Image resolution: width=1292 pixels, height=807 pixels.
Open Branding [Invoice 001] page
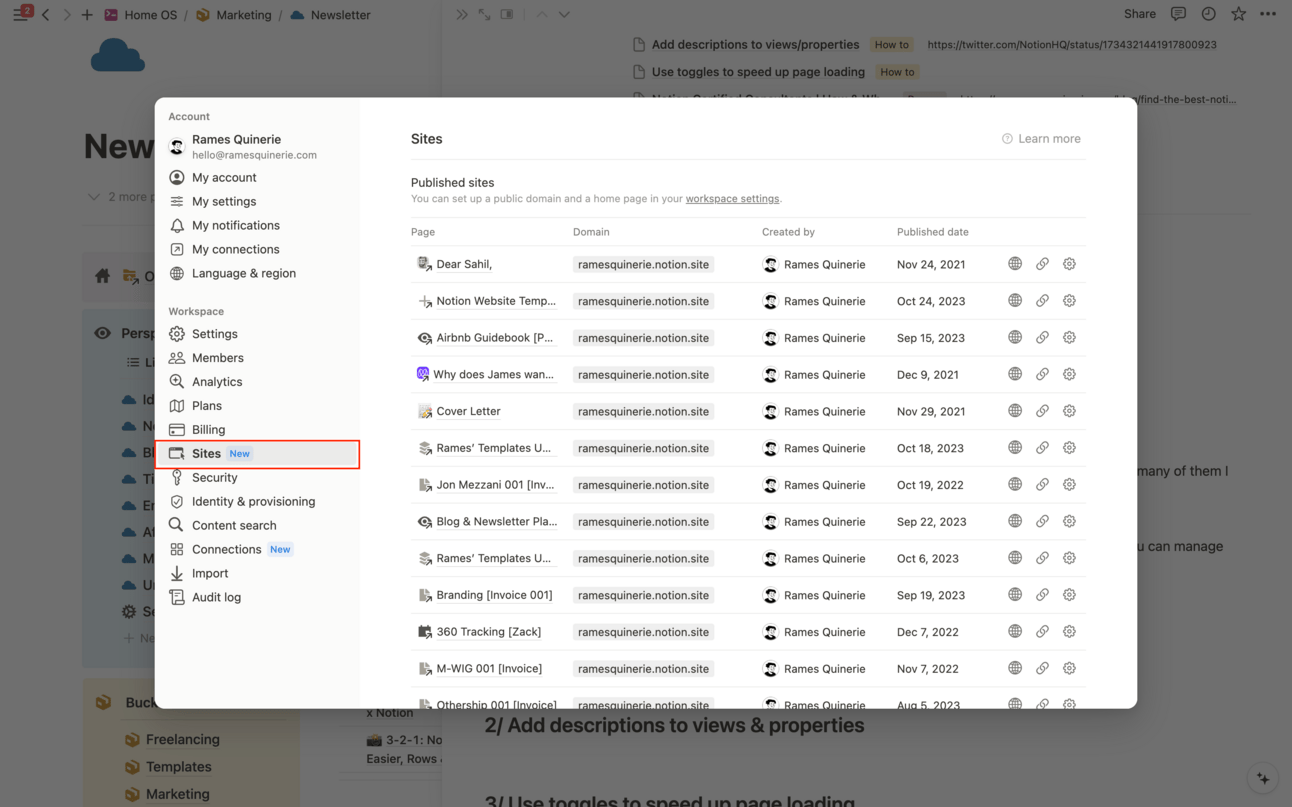pyautogui.click(x=494, y=595)
